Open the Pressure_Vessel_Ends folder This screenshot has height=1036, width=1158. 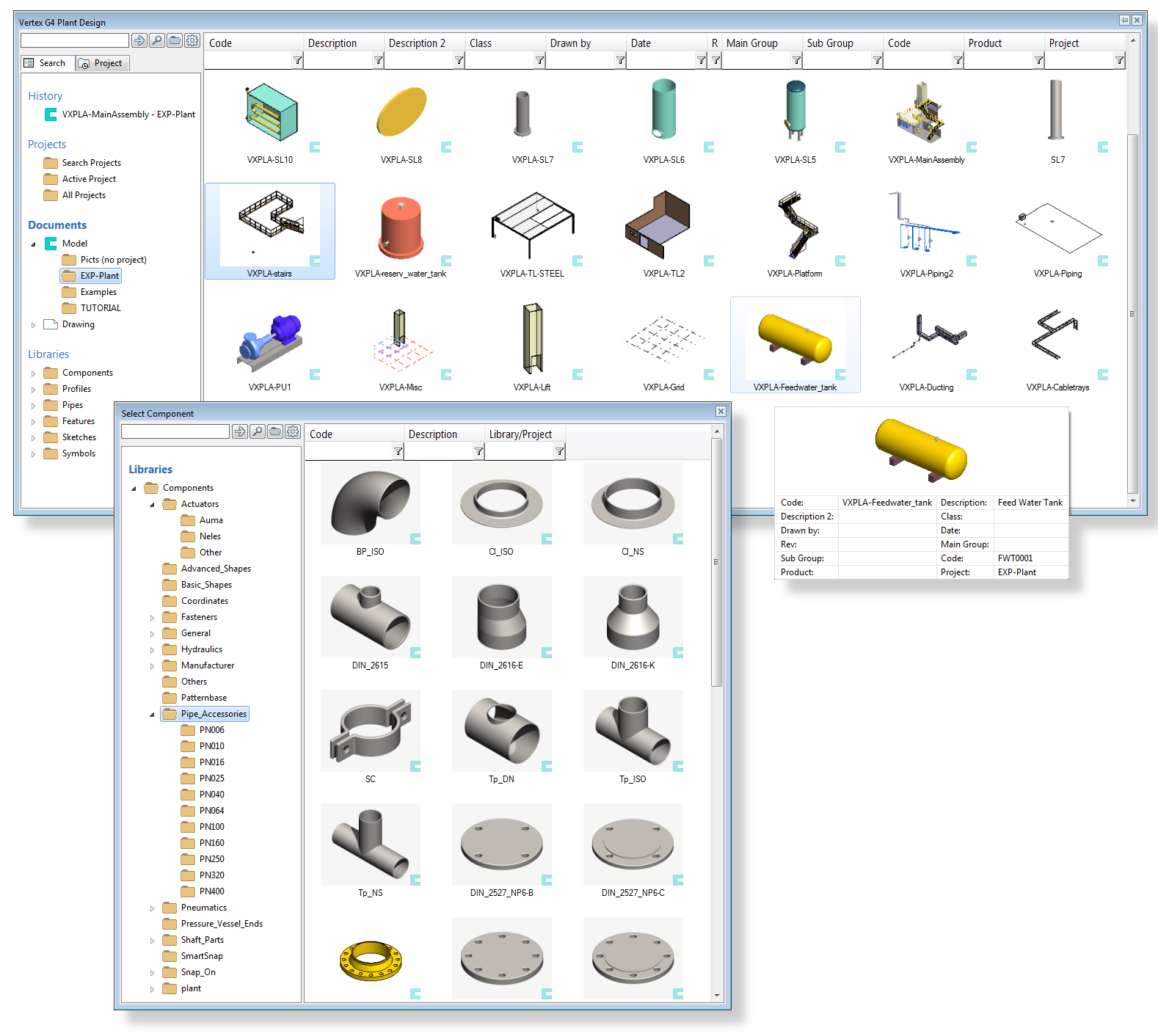point(213,924)
